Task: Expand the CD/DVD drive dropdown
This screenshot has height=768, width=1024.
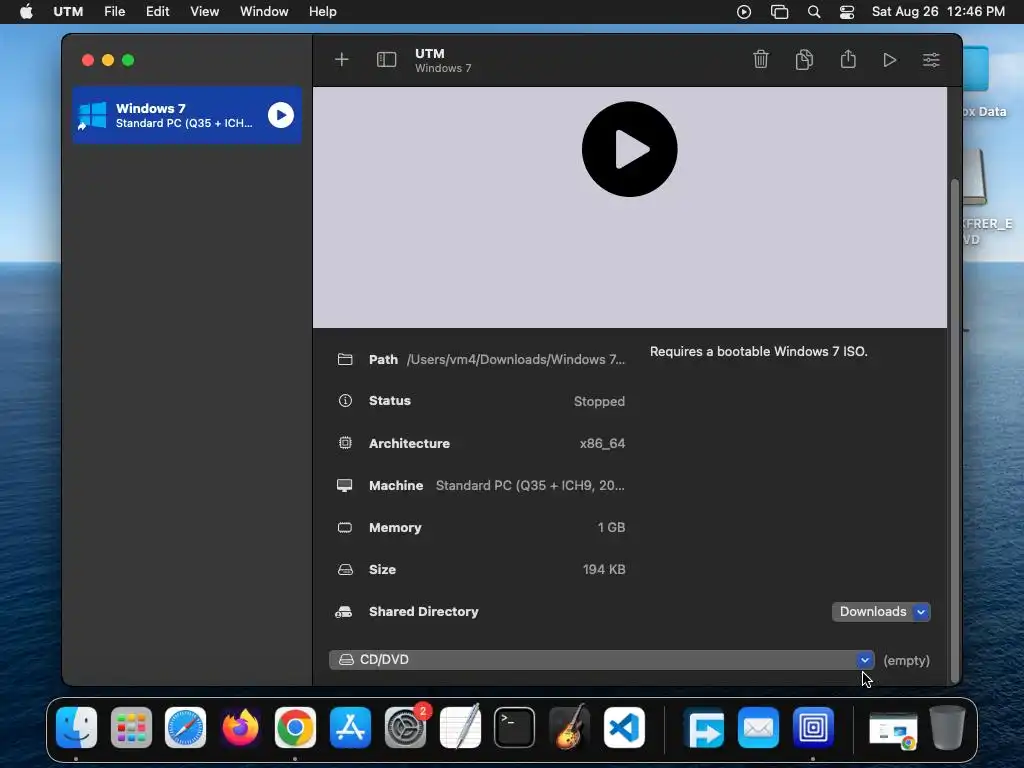Action: (601, 660)
